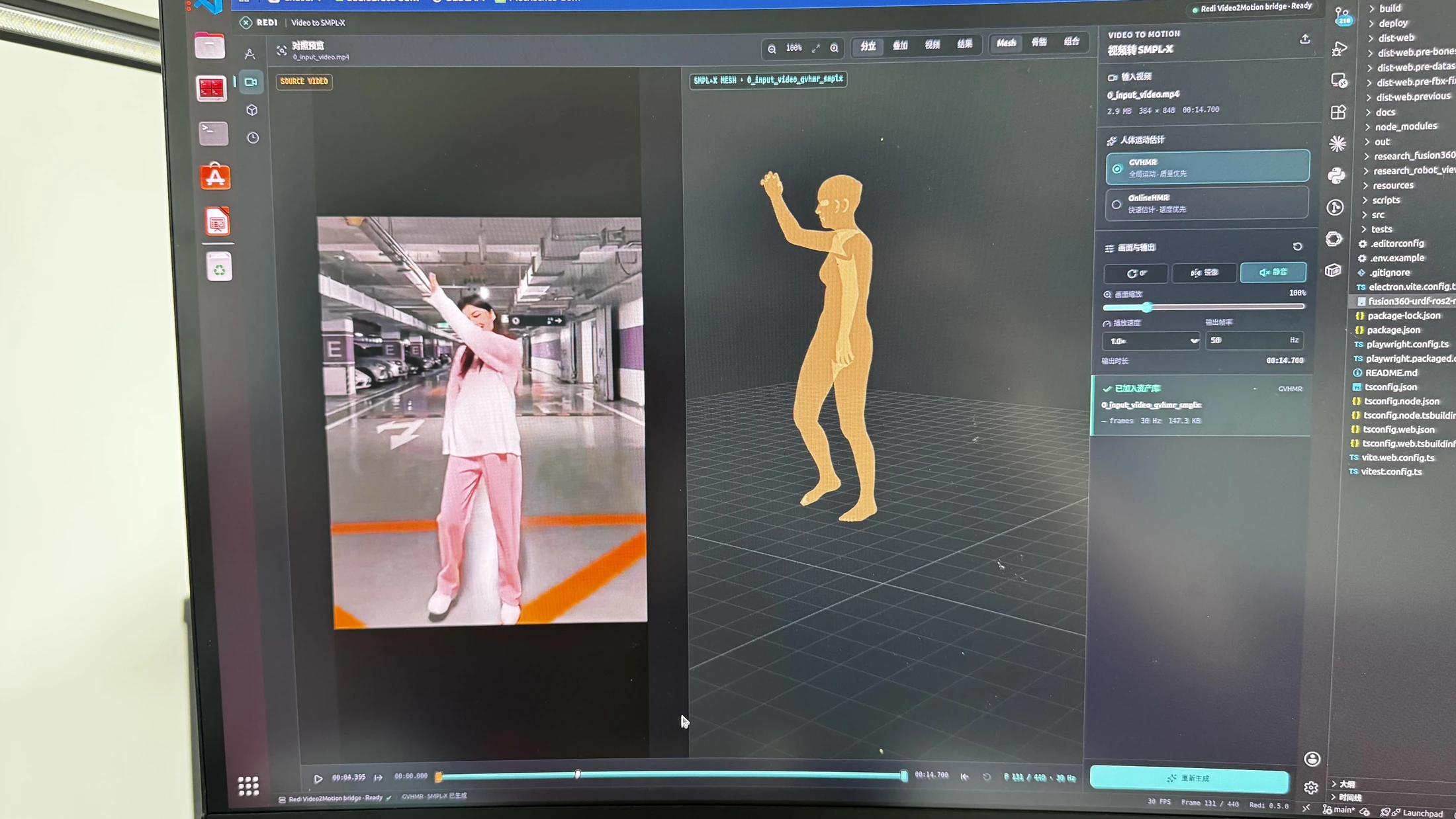
Task: Expand the tests folder in Explorer
Action: pos(1381,229)
